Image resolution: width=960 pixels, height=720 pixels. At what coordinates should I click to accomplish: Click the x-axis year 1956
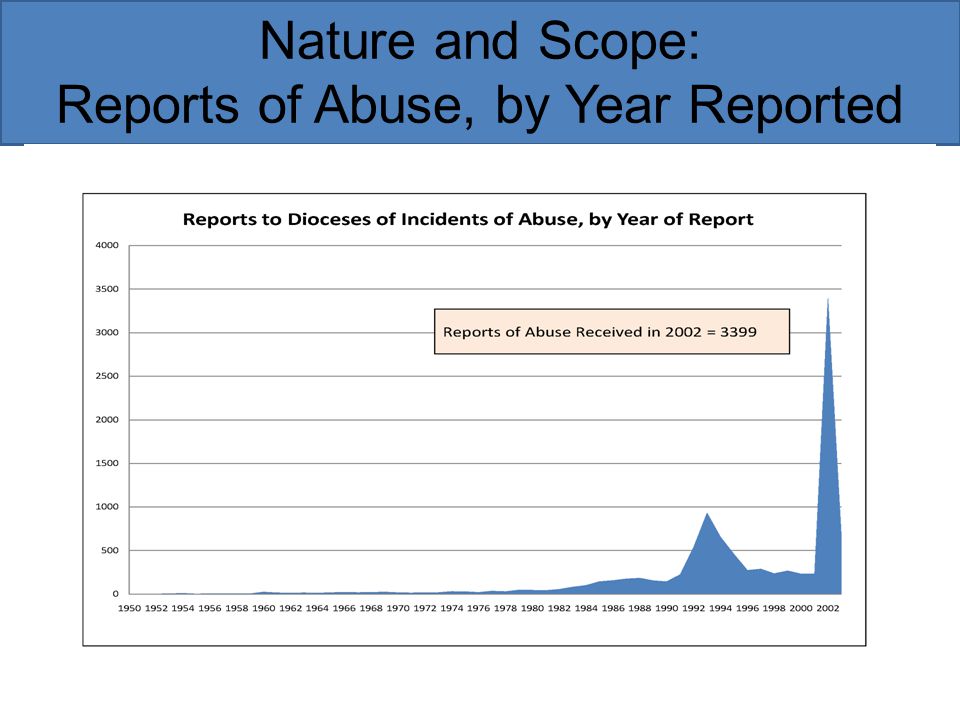[x=209, y=608]
